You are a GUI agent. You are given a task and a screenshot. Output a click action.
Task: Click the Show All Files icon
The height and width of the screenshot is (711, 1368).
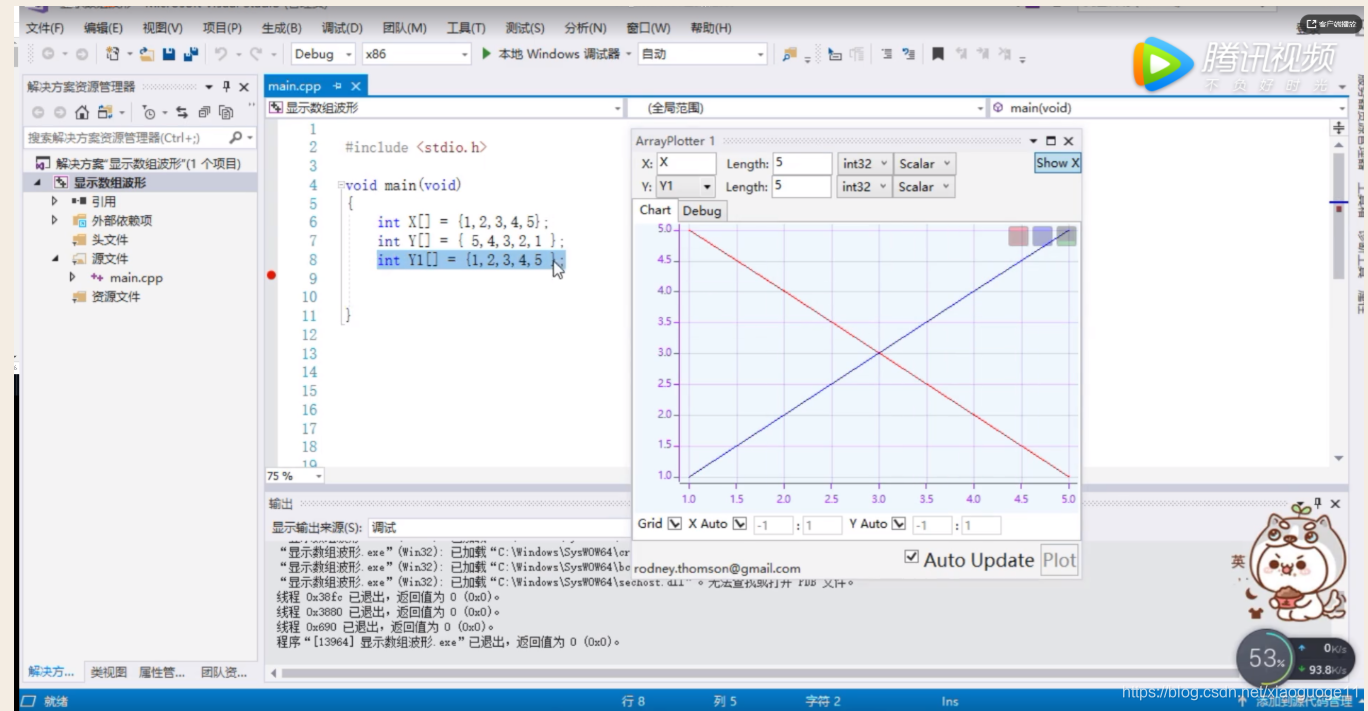tap(226, 112)
